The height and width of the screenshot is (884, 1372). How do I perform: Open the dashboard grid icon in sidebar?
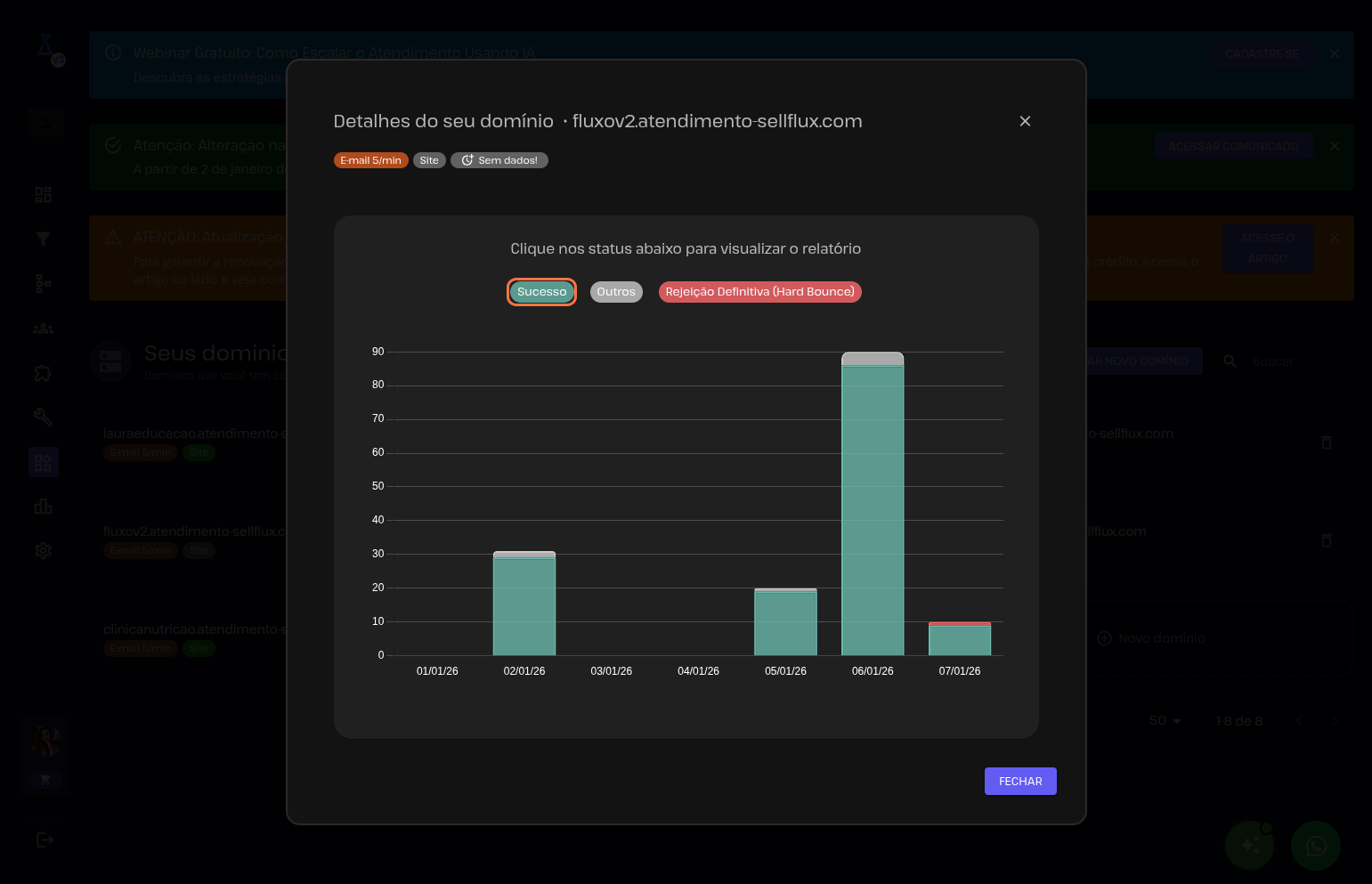pos(43,194)
